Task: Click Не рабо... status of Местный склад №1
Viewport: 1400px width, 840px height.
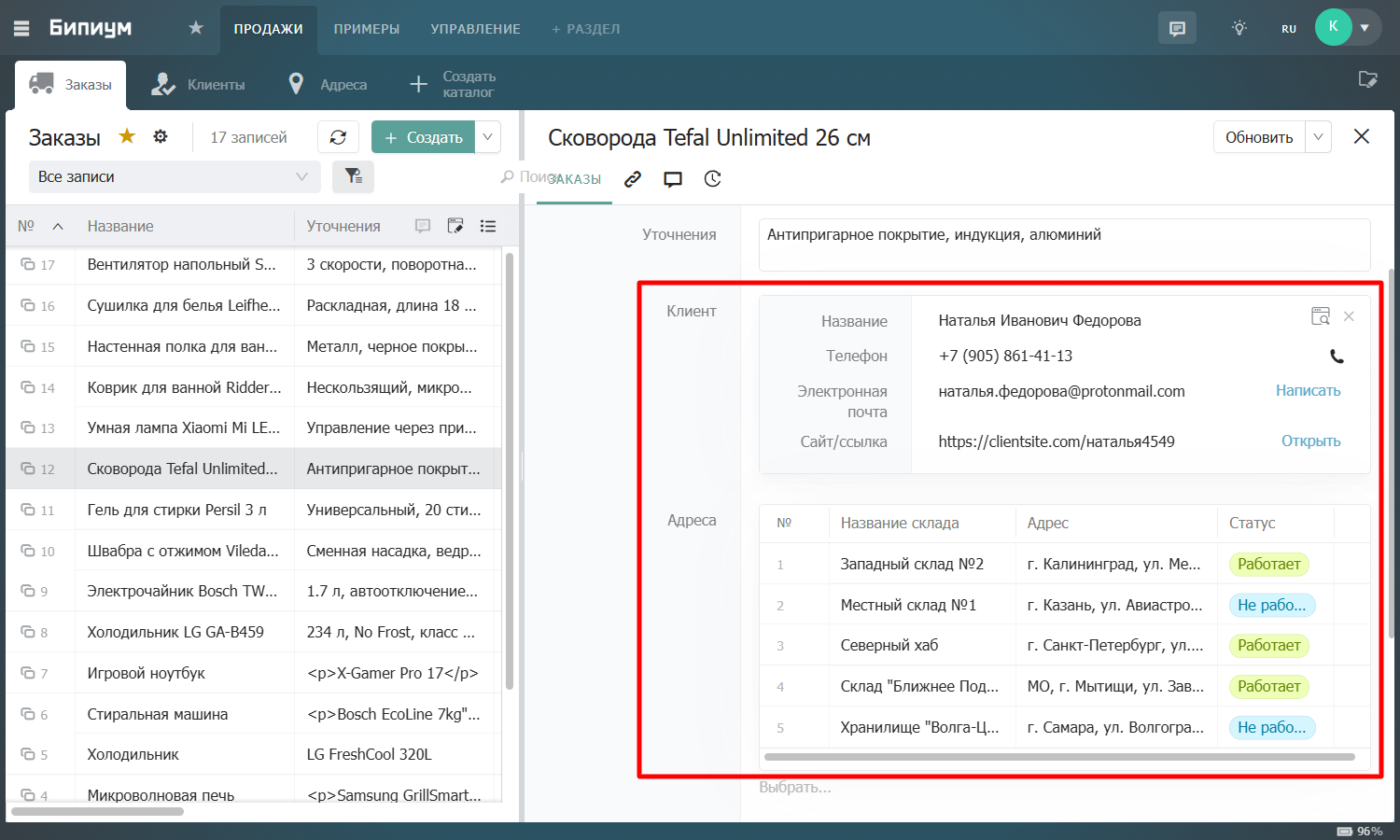Action: 1271,605
